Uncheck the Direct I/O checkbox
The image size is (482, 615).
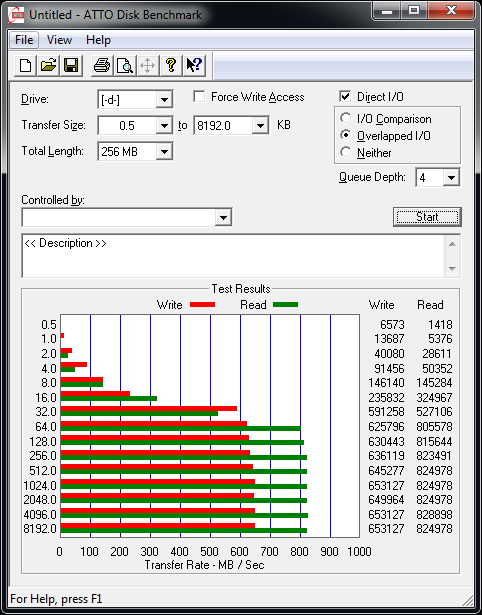click(x=345, y=96)
